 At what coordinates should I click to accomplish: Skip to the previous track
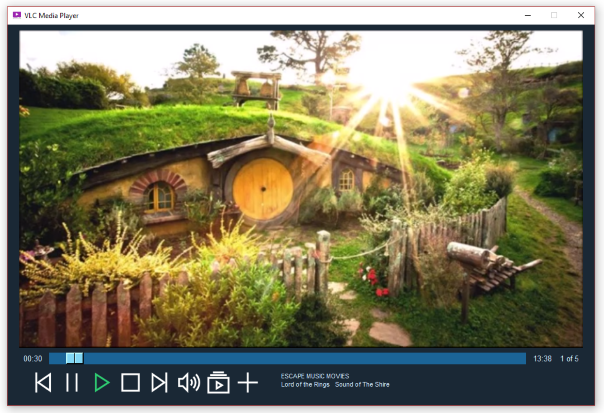(x=43, y=383)
